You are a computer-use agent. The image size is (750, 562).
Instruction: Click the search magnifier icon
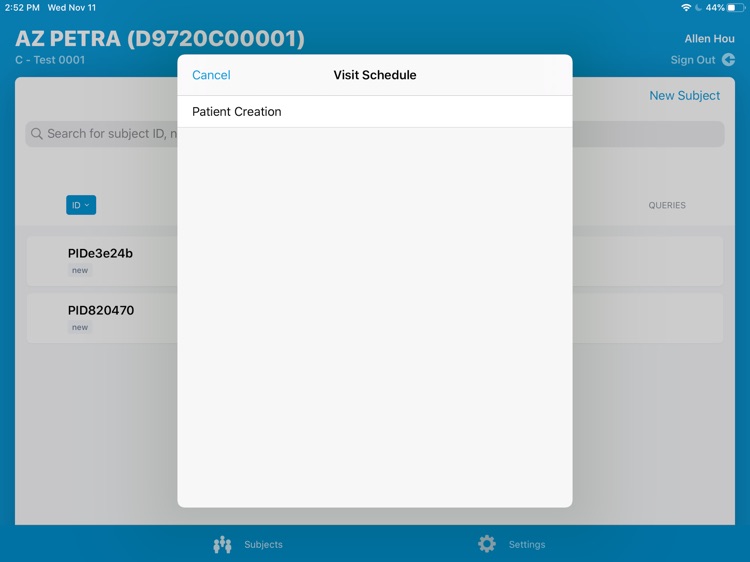tap(36, 134)
